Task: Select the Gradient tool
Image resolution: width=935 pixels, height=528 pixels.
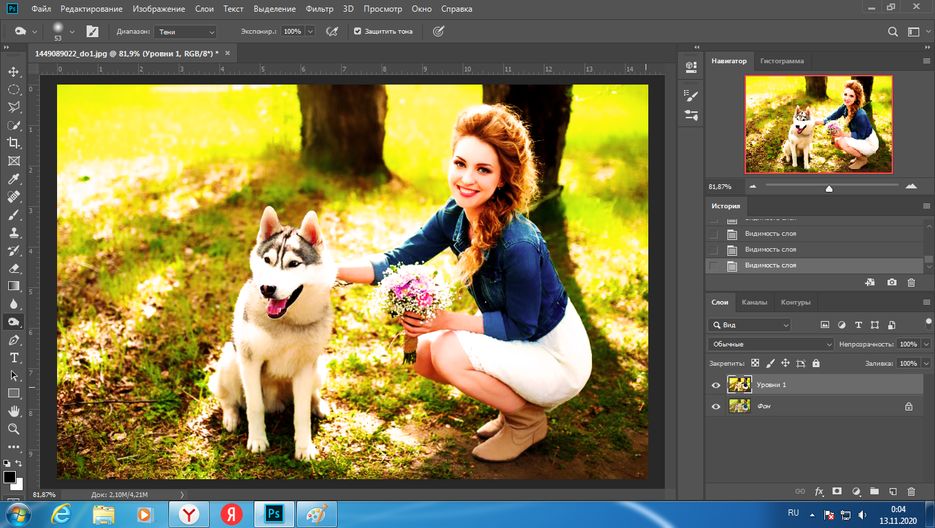Action: [13, 286]
